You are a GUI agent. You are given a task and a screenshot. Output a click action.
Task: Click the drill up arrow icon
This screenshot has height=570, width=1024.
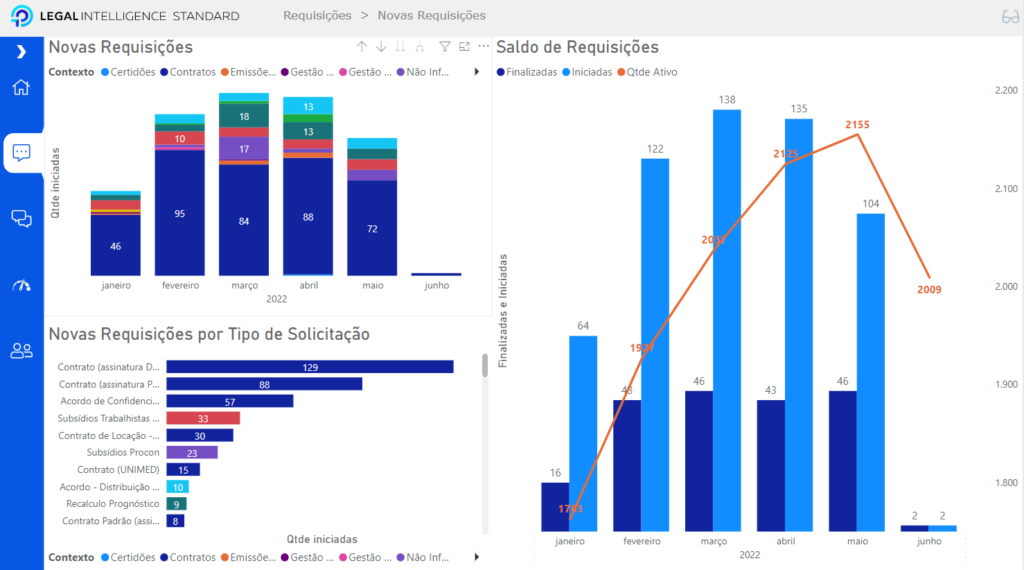point(362,47)
